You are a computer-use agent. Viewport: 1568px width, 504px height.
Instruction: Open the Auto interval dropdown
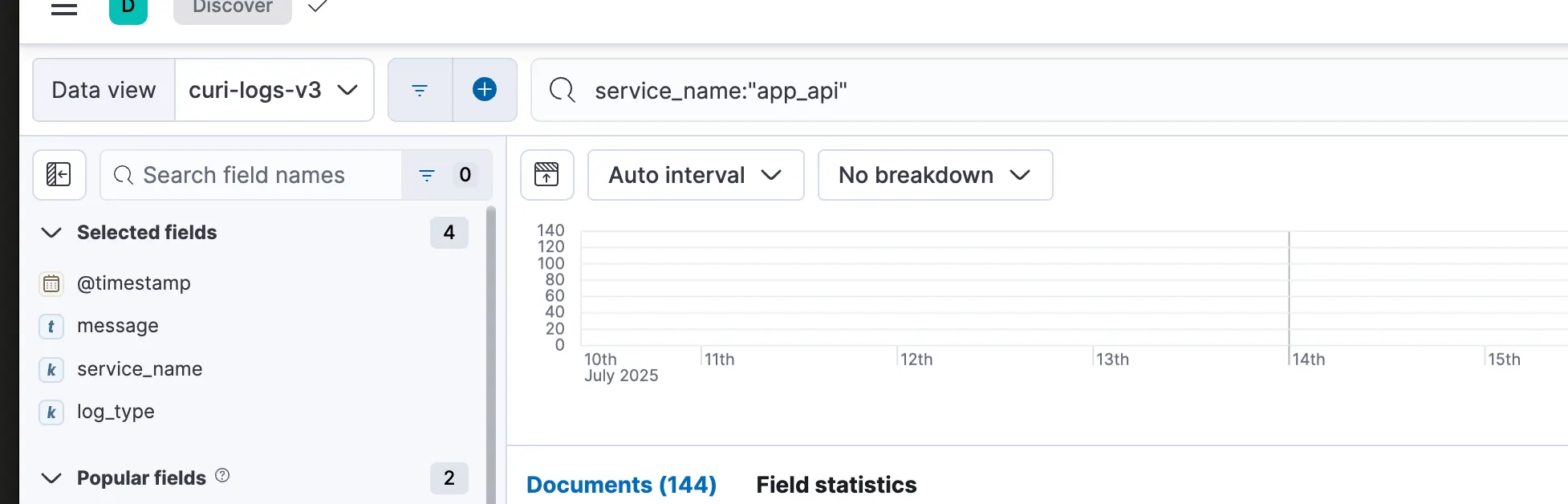pyautogui.click(x=695, y=175)
